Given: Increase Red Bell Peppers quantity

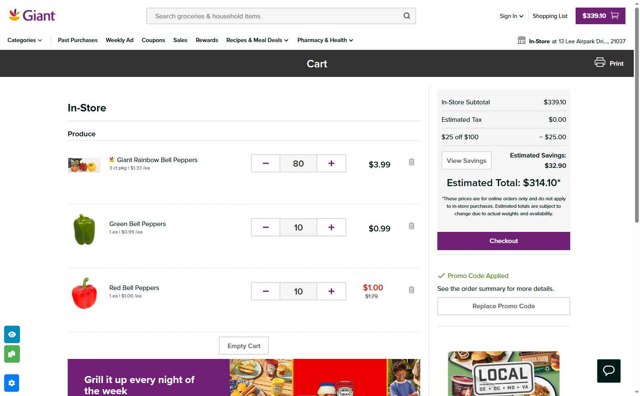Looking at the screenshot, I should point(331,291).
